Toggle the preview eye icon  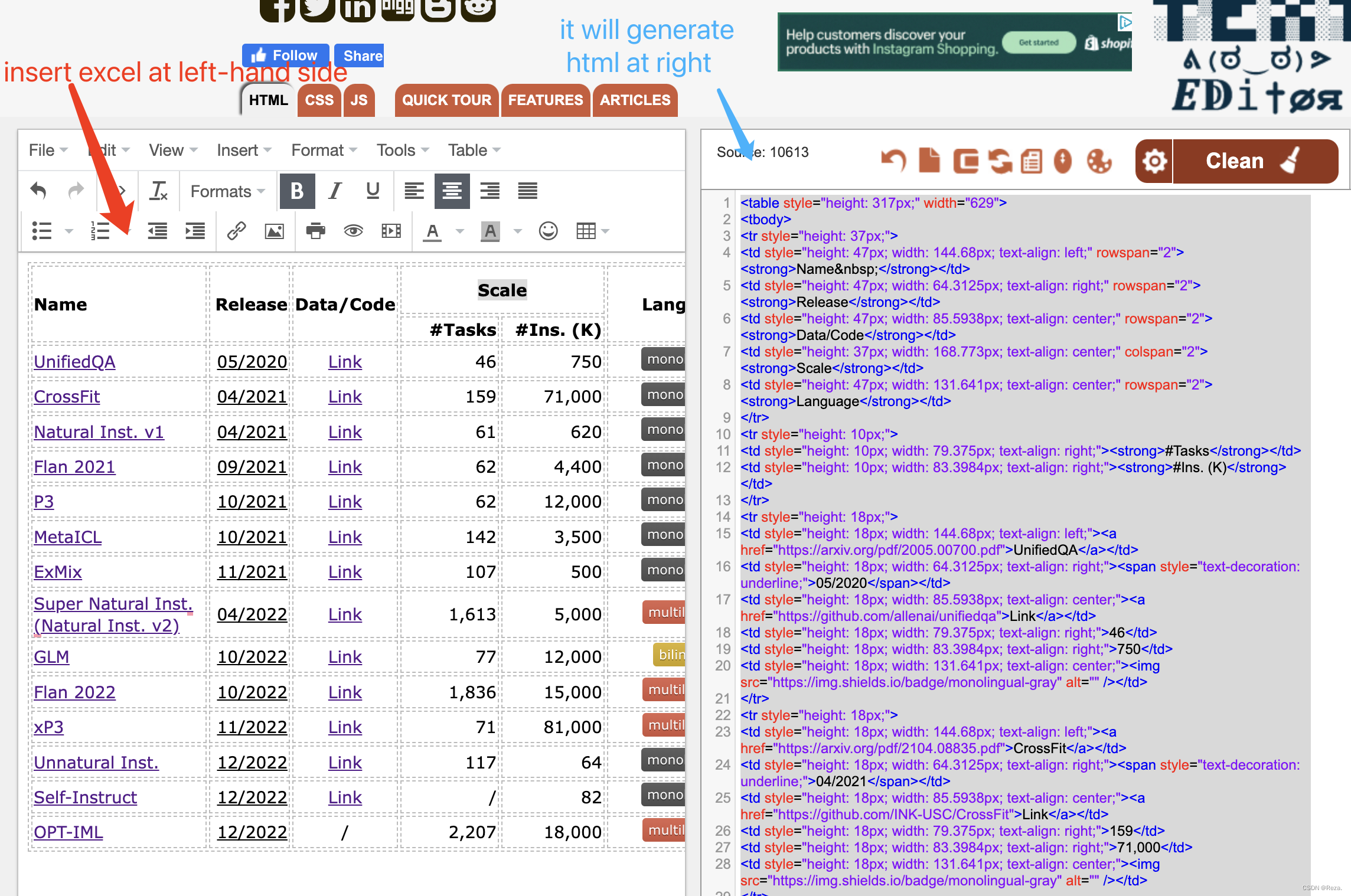(x=353, y=231)
